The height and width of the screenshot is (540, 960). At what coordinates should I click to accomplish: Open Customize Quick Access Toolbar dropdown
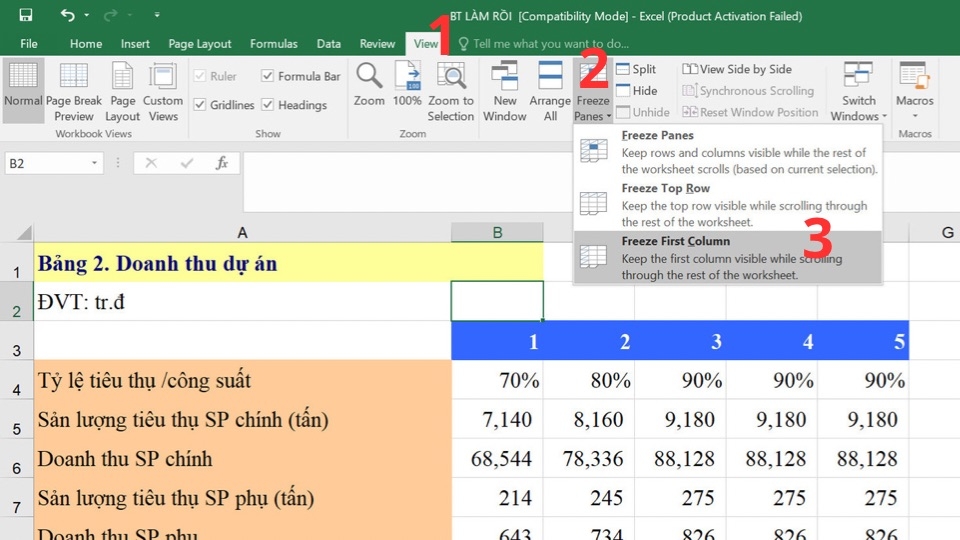pos(157,15)
